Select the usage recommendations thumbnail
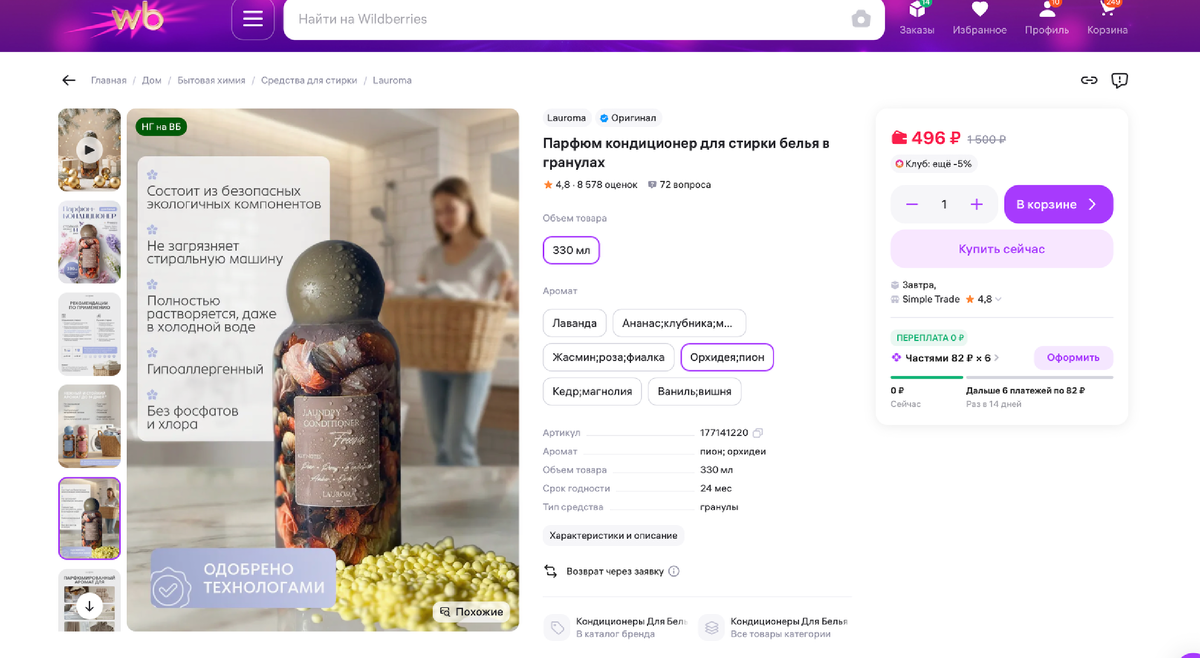This screenshot has height=658, width=1200. tap(89, 334)
